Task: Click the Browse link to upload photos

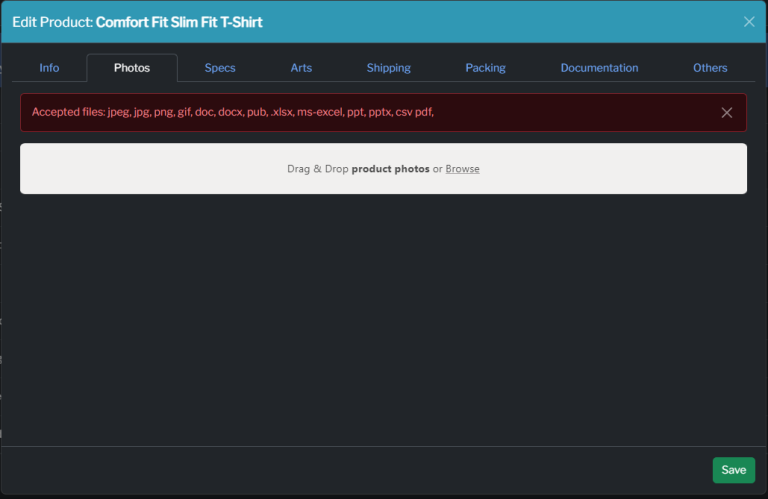Action: pyautogui.click(x=462, y=169)
